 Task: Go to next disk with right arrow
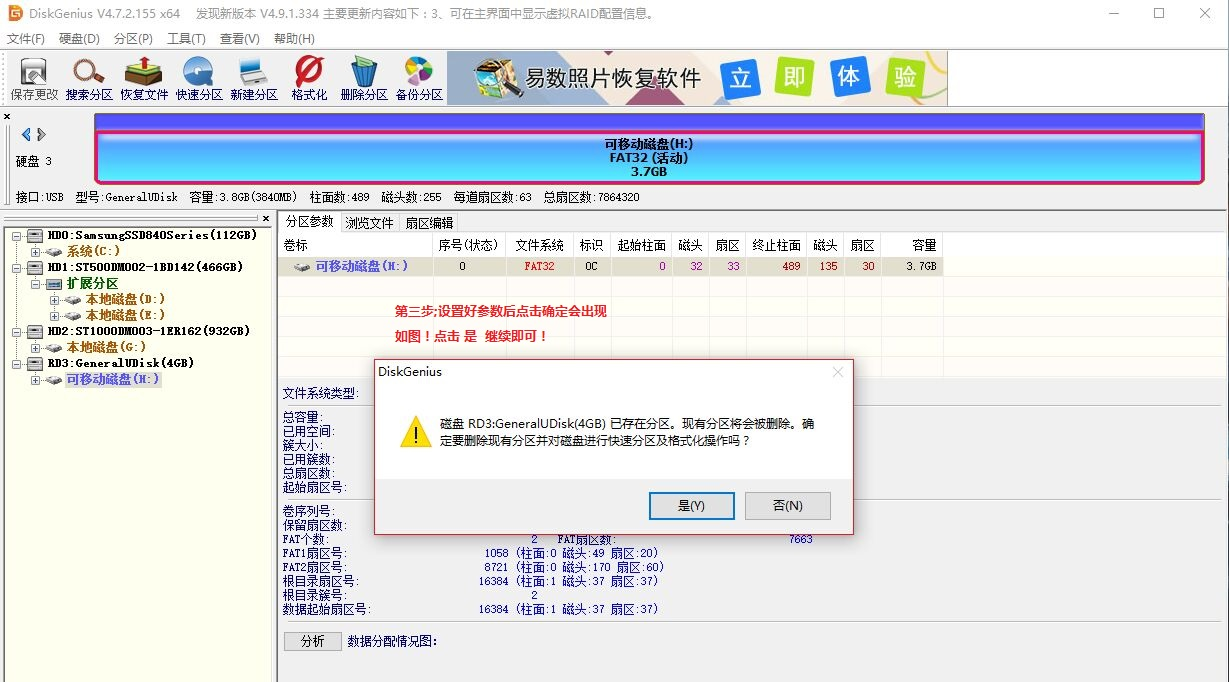(41, 134)
